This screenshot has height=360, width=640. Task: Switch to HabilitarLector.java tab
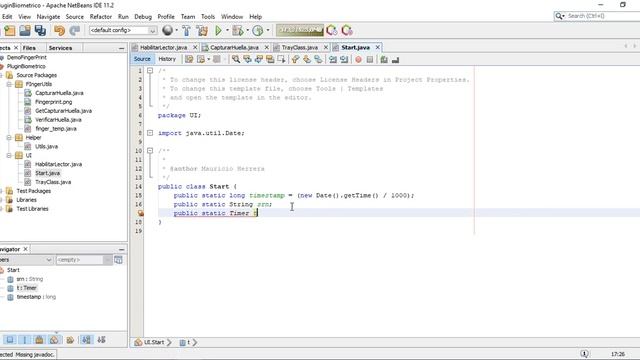[164, 48]
